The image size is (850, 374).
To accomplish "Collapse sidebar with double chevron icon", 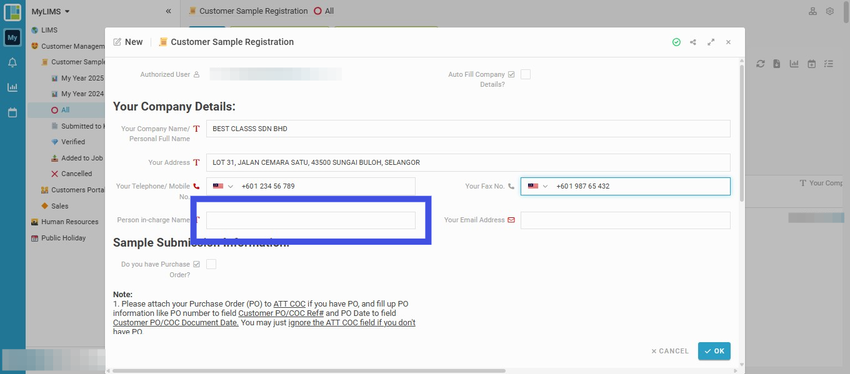I will pos(168,11).
